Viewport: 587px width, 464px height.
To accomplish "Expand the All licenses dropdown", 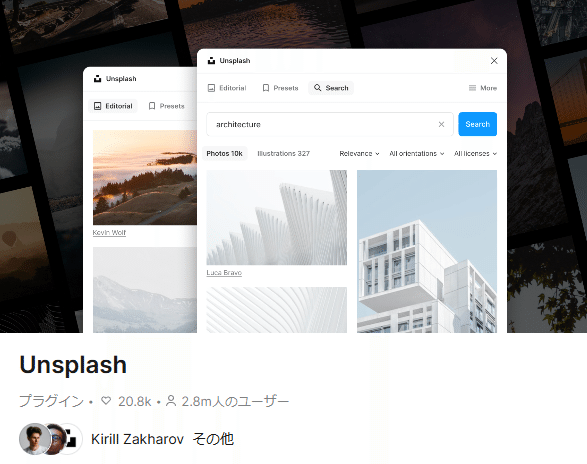I will 475,154.
